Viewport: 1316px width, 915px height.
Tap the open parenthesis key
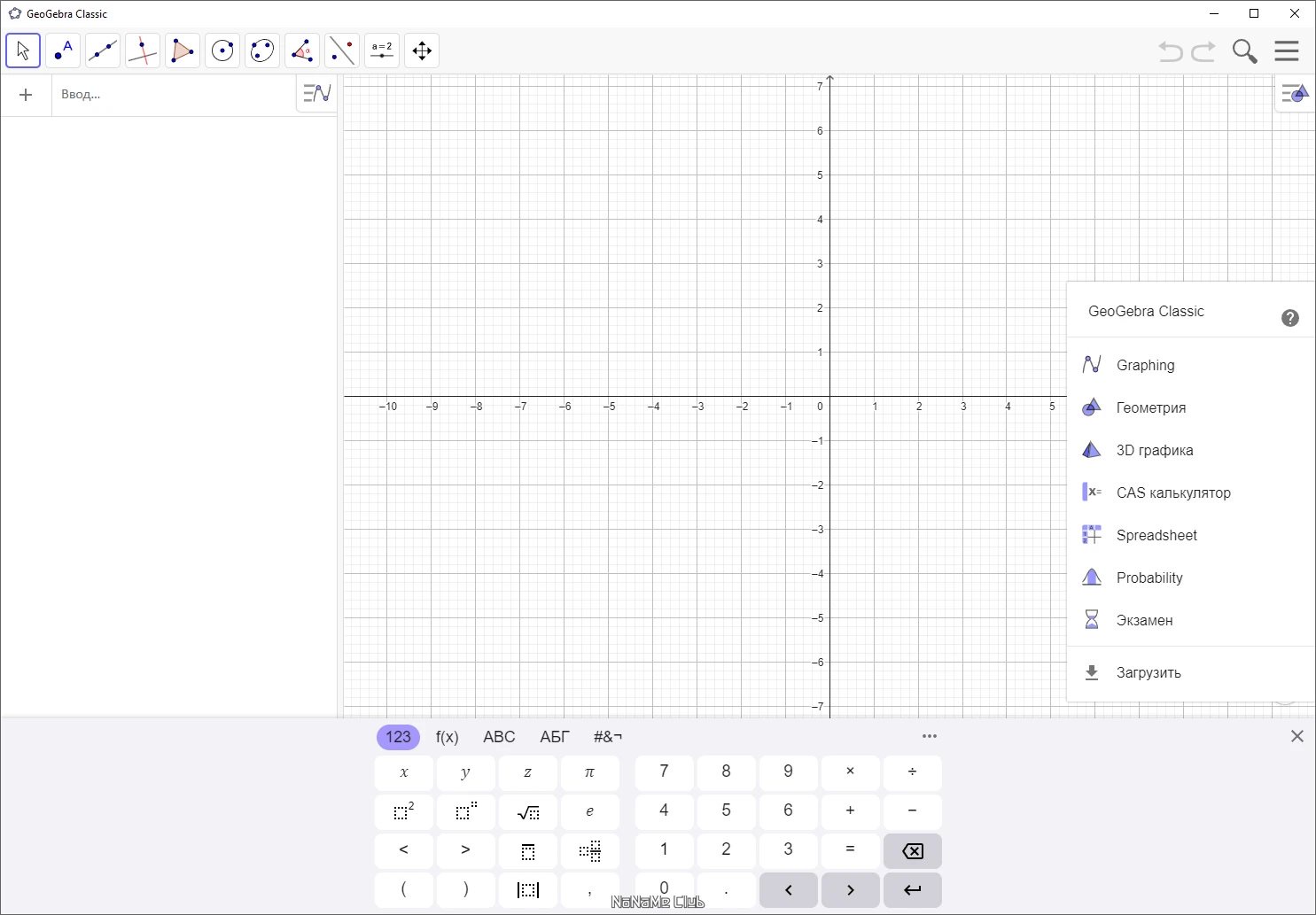[x=404, y=889]
